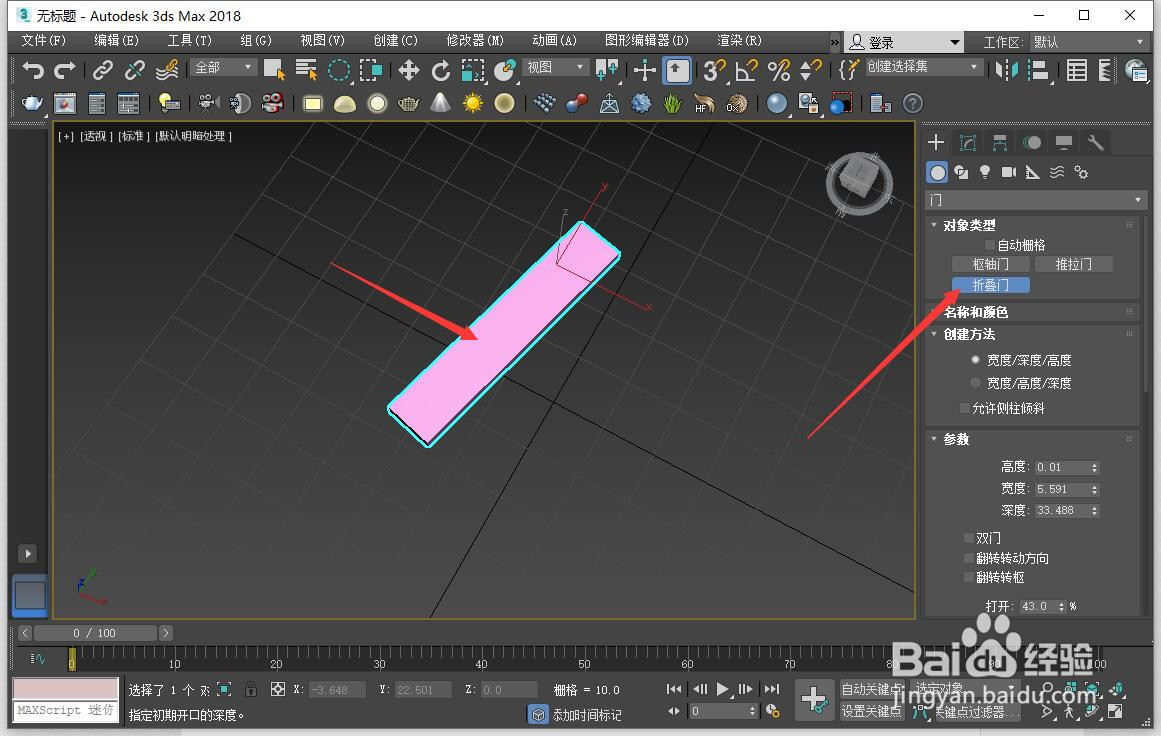Select 宽度/深度/高度 creation method

click(x=975, y=360)
